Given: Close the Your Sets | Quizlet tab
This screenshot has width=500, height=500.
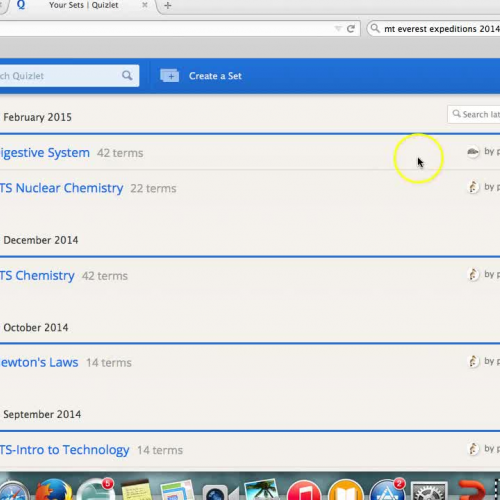Looking at the screenshot, I should point(145,5).
